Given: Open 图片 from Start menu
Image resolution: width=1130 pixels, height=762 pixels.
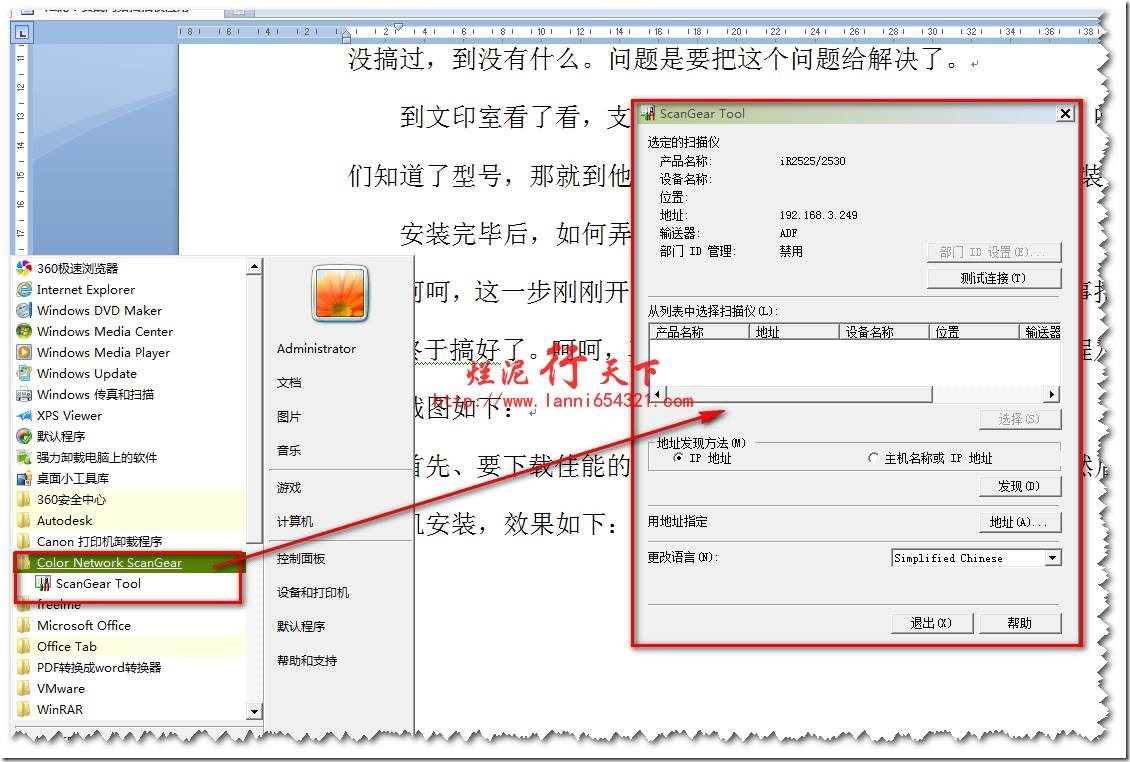Looking at the screenshot, I should coord(289,416).
